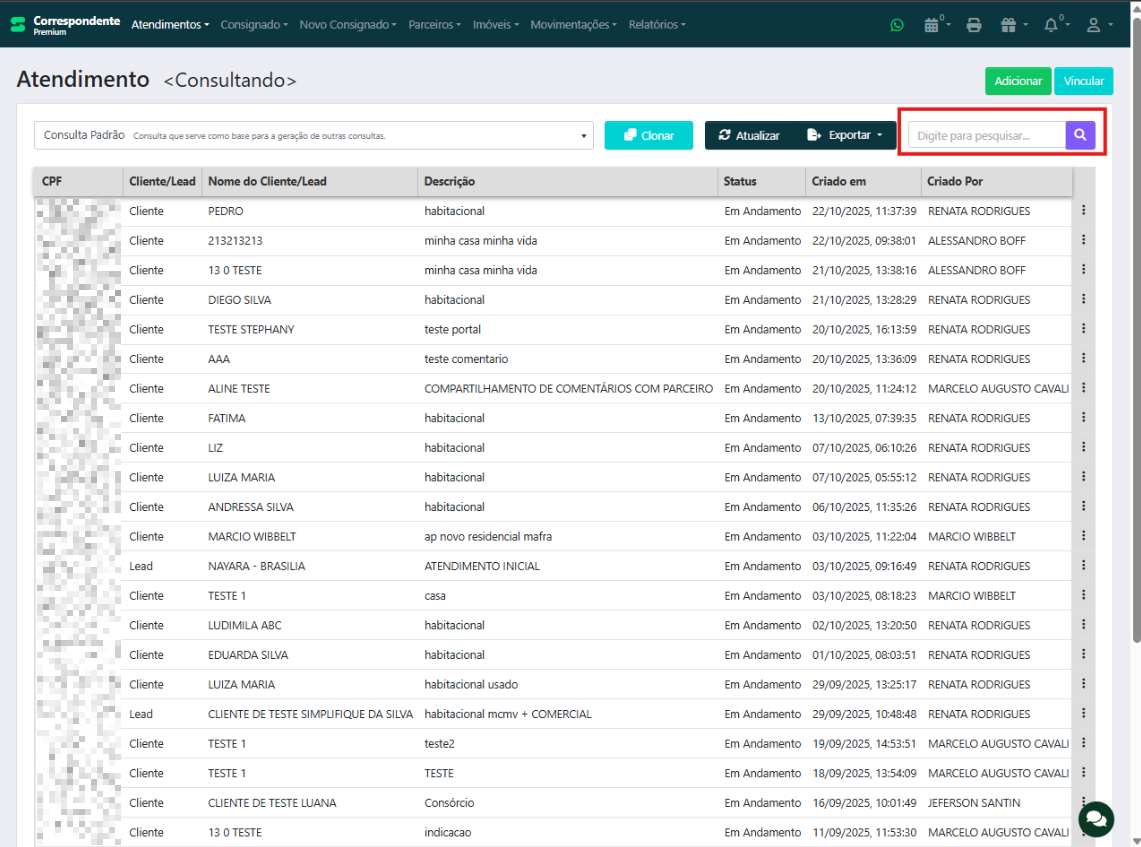Viewport: 1141px width, 847px height.
Task: Open three-dot menu for NAYARA - BRASILIA row
Action: click(x=1083, y=566)
